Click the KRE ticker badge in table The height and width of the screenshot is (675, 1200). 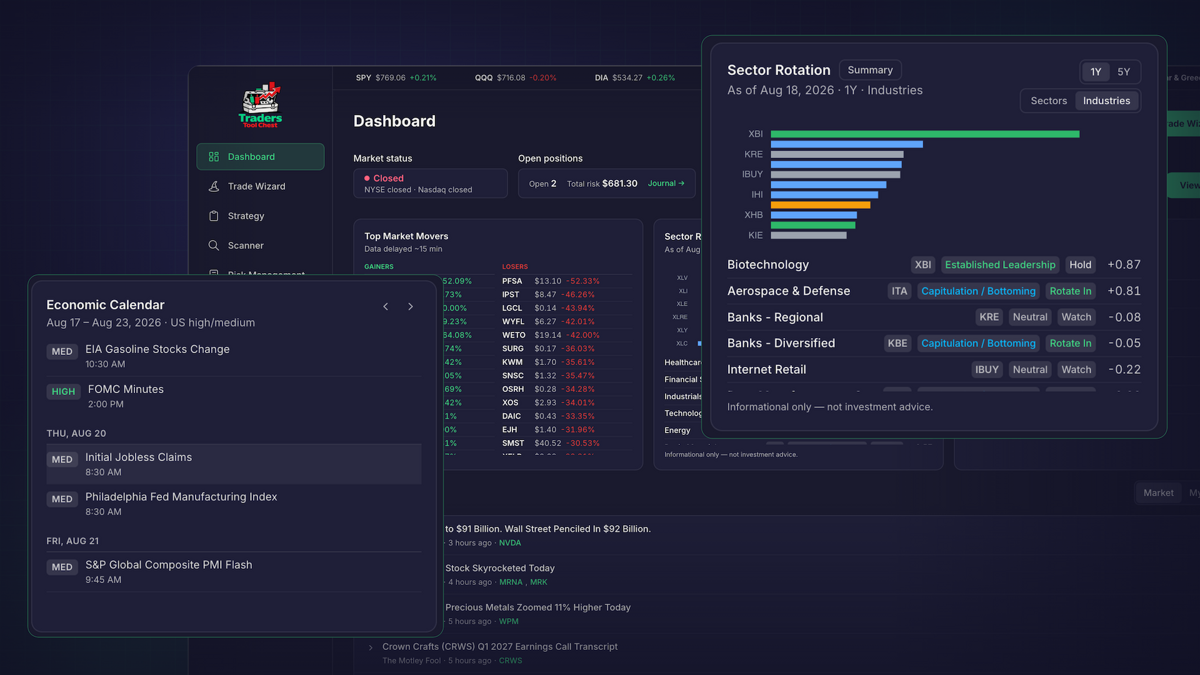989,317
